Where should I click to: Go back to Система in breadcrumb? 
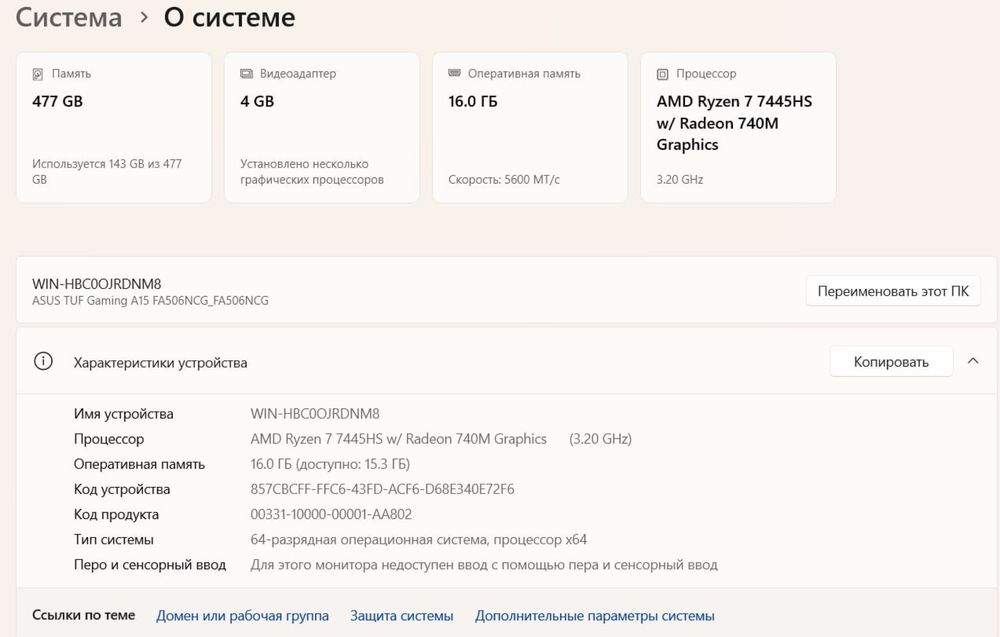[x=69, y=17]
